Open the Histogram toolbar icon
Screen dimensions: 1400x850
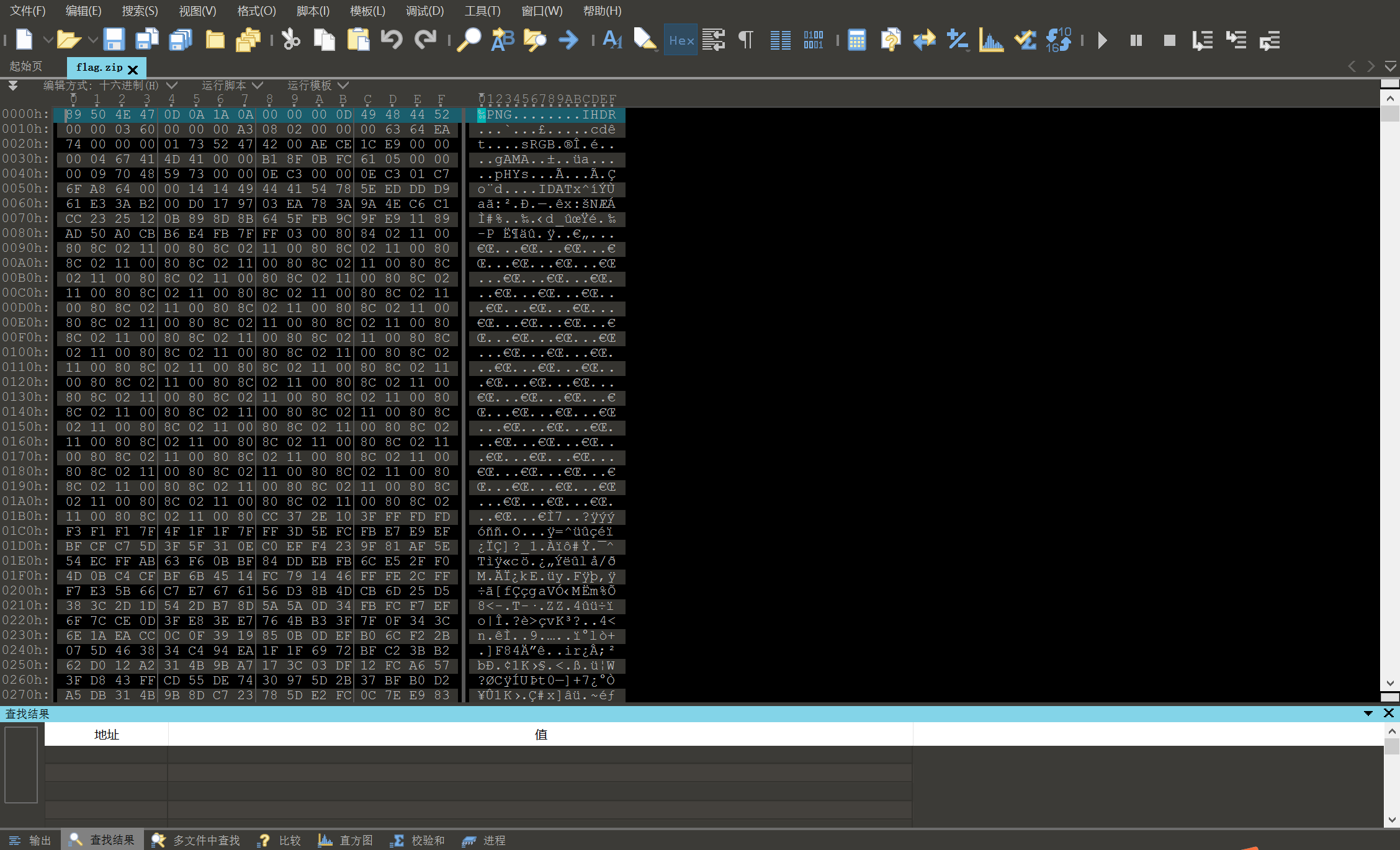tap(991, 40)
